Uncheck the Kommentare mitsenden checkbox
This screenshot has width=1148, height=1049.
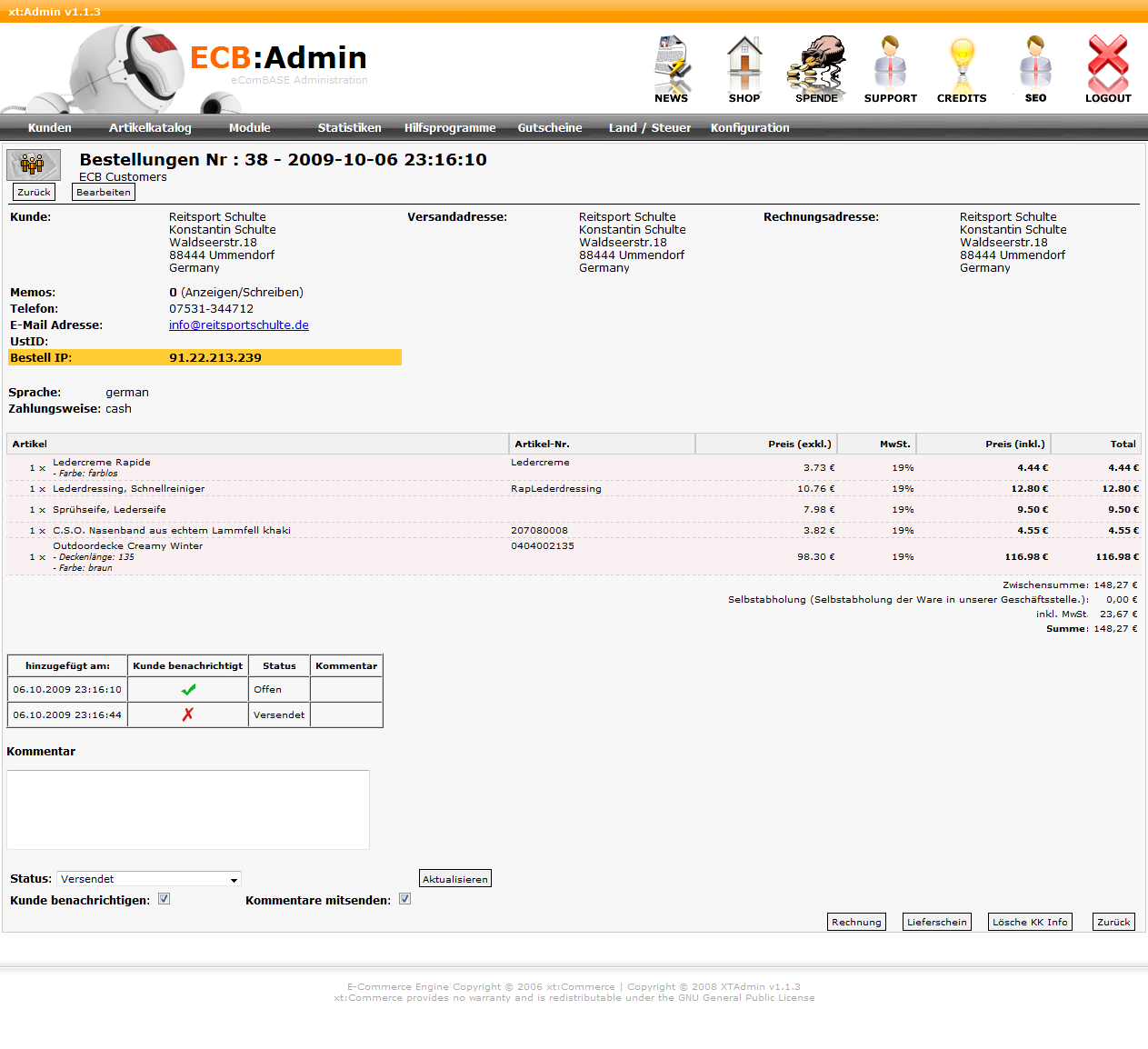405,899
